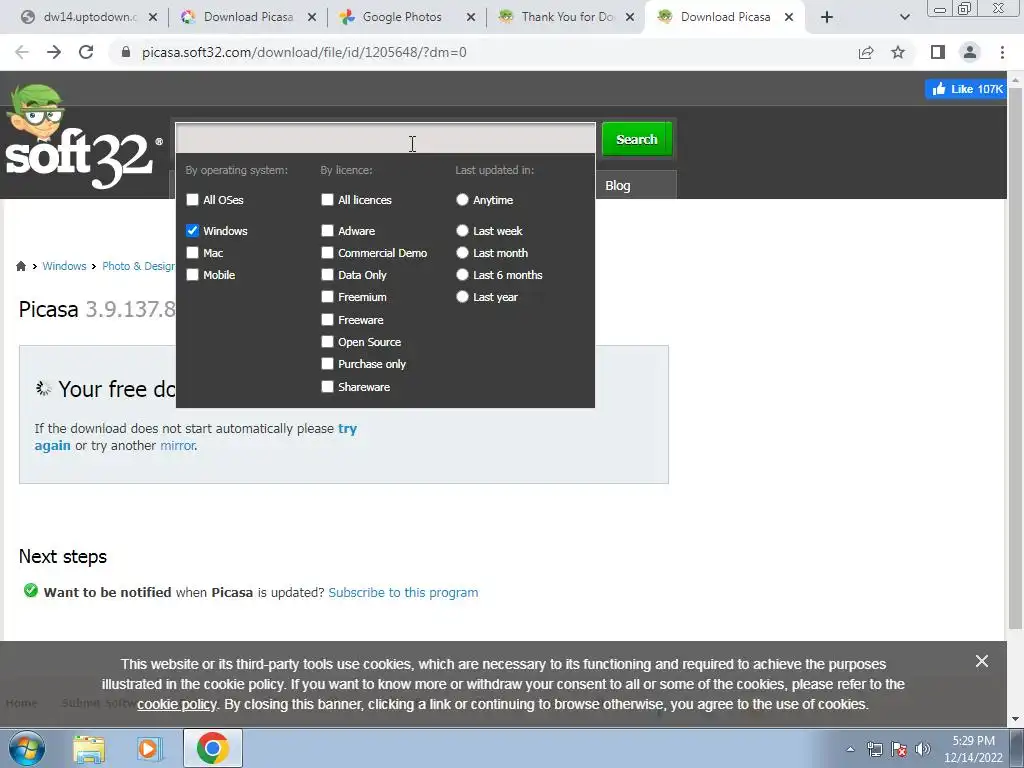Reload the current page
Viewport: 1024px width, 768px height.
pyautogui.click(x=86, y=52)
